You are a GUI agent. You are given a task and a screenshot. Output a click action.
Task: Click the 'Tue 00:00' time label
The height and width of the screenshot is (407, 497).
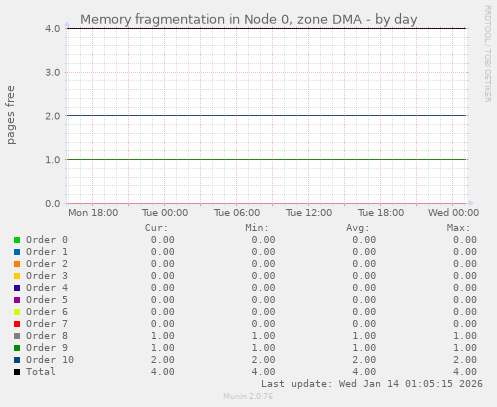click(165, 213)
